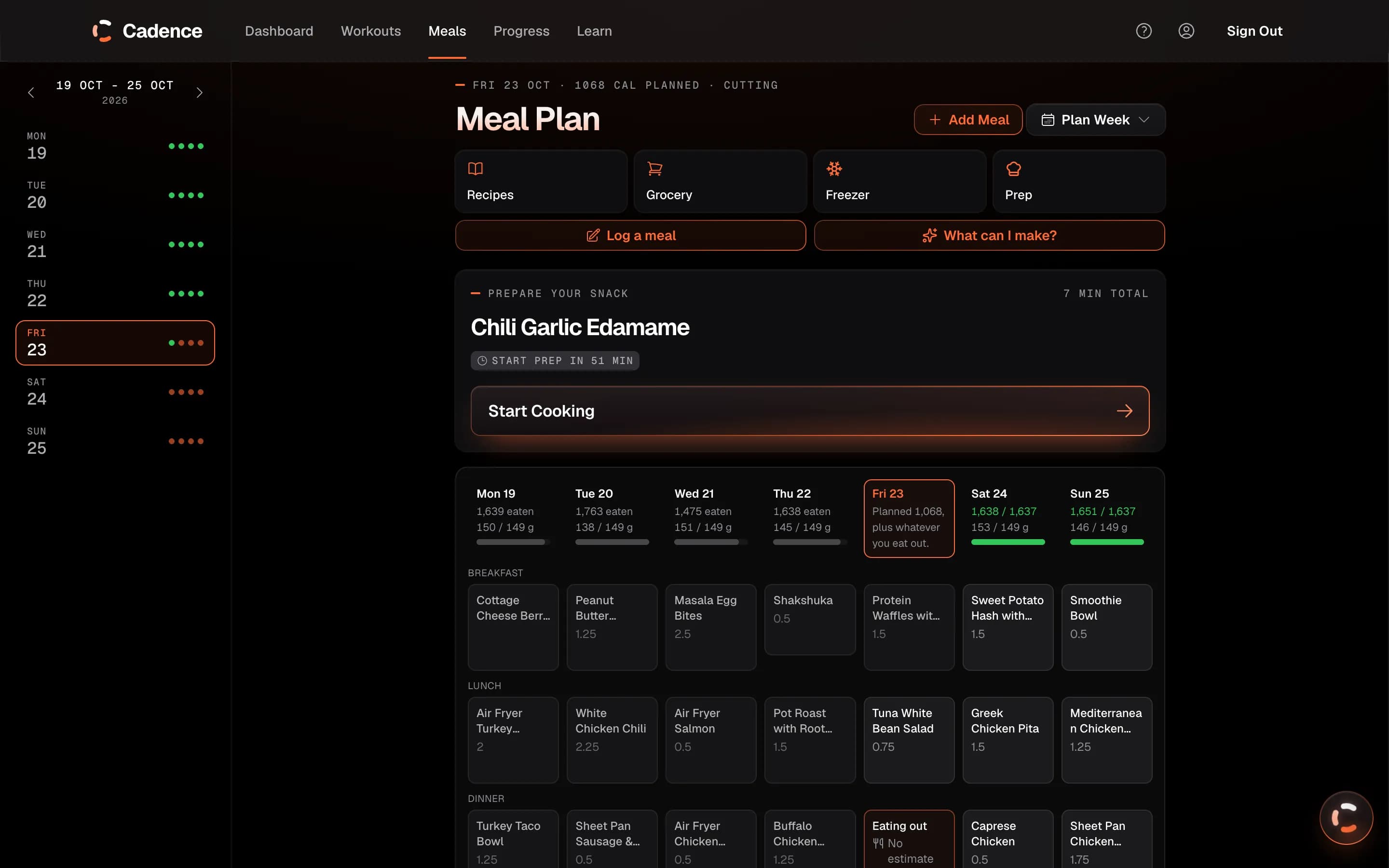Viewport: 1389px width, 868px height.
Task: Click What can I make? button
Action: (x=989, y=235)
